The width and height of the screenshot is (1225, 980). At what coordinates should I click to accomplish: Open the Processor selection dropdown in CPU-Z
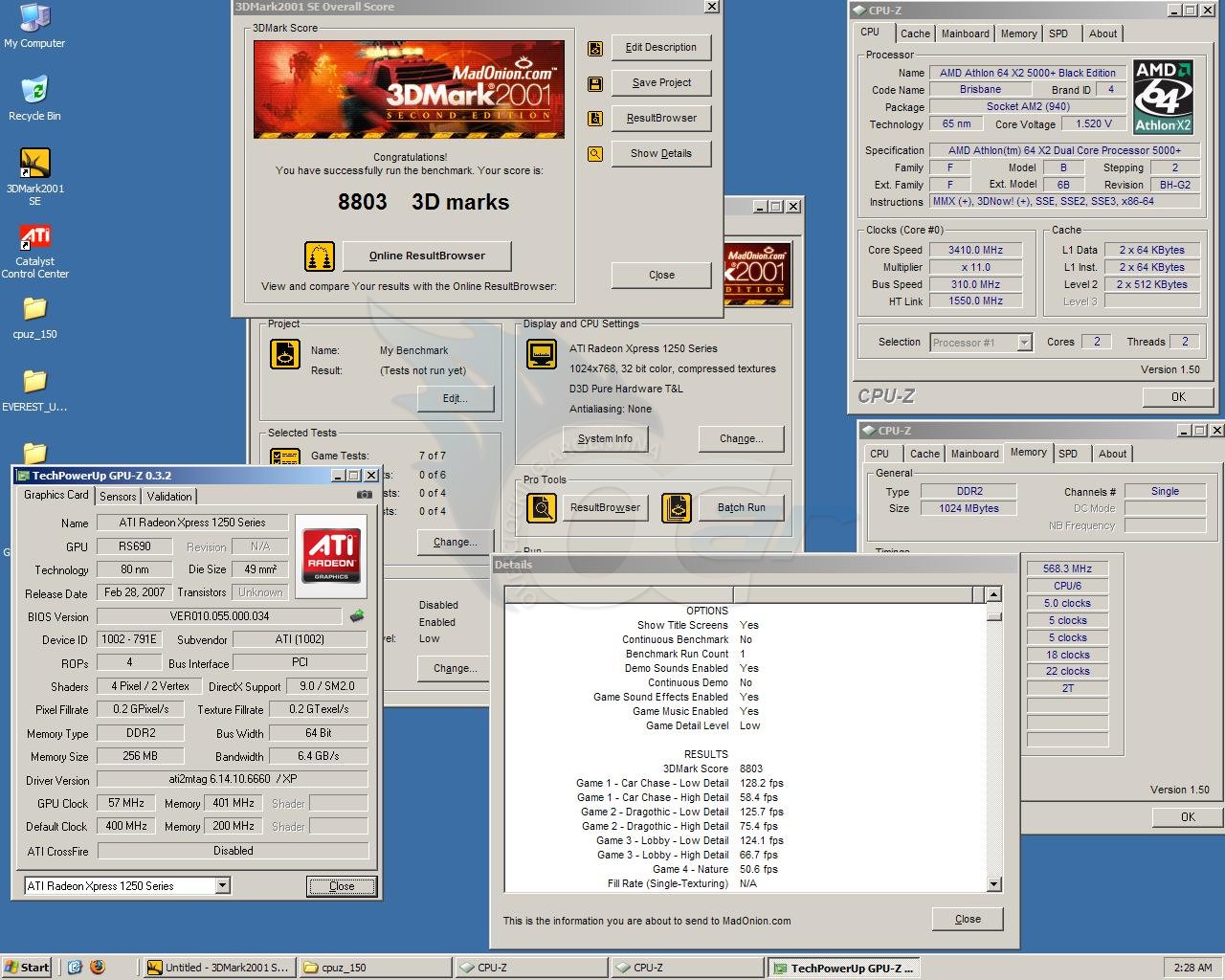point(1024,343)
